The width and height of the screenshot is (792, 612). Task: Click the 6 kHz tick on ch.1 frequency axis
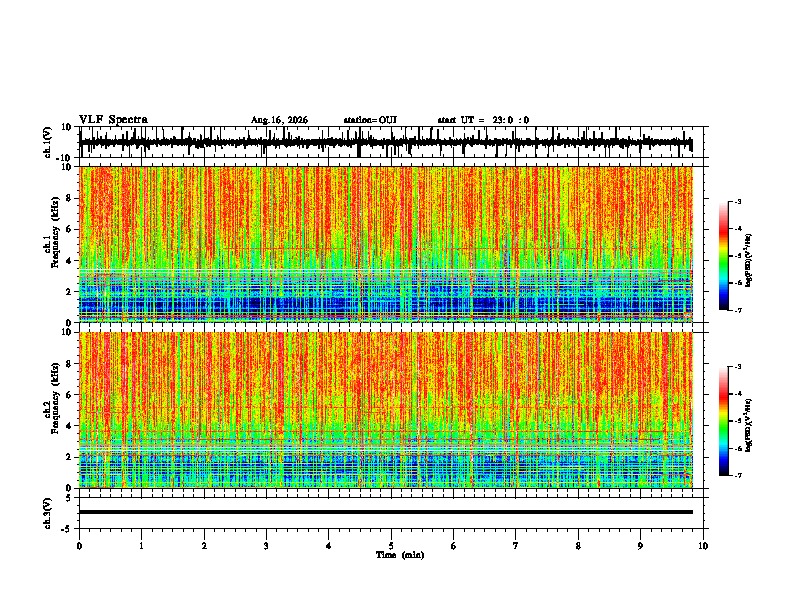[69, 230]
